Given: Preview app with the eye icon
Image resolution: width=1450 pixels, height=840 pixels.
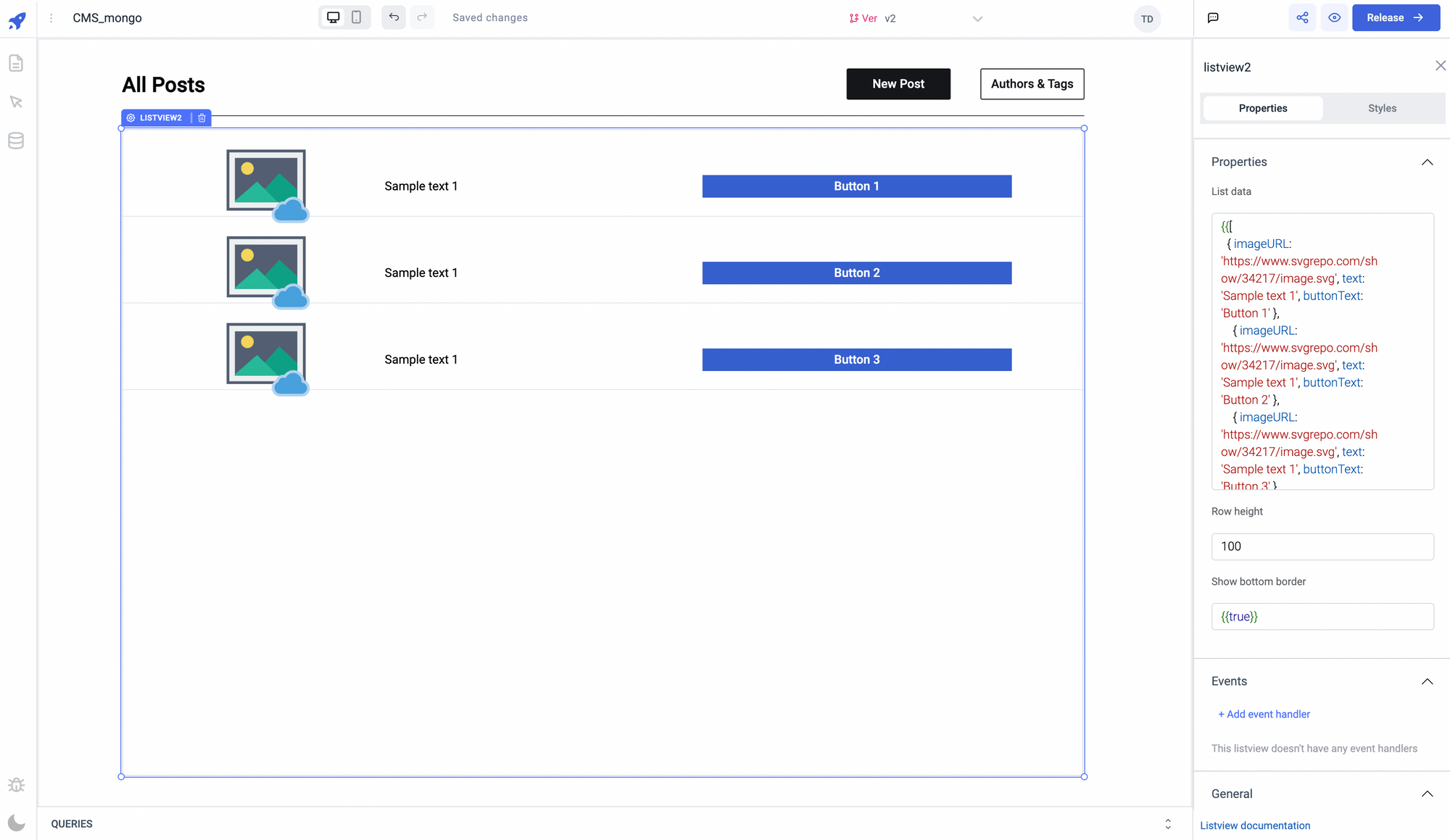Looking at the screenshot, I should pos(1334,18).
